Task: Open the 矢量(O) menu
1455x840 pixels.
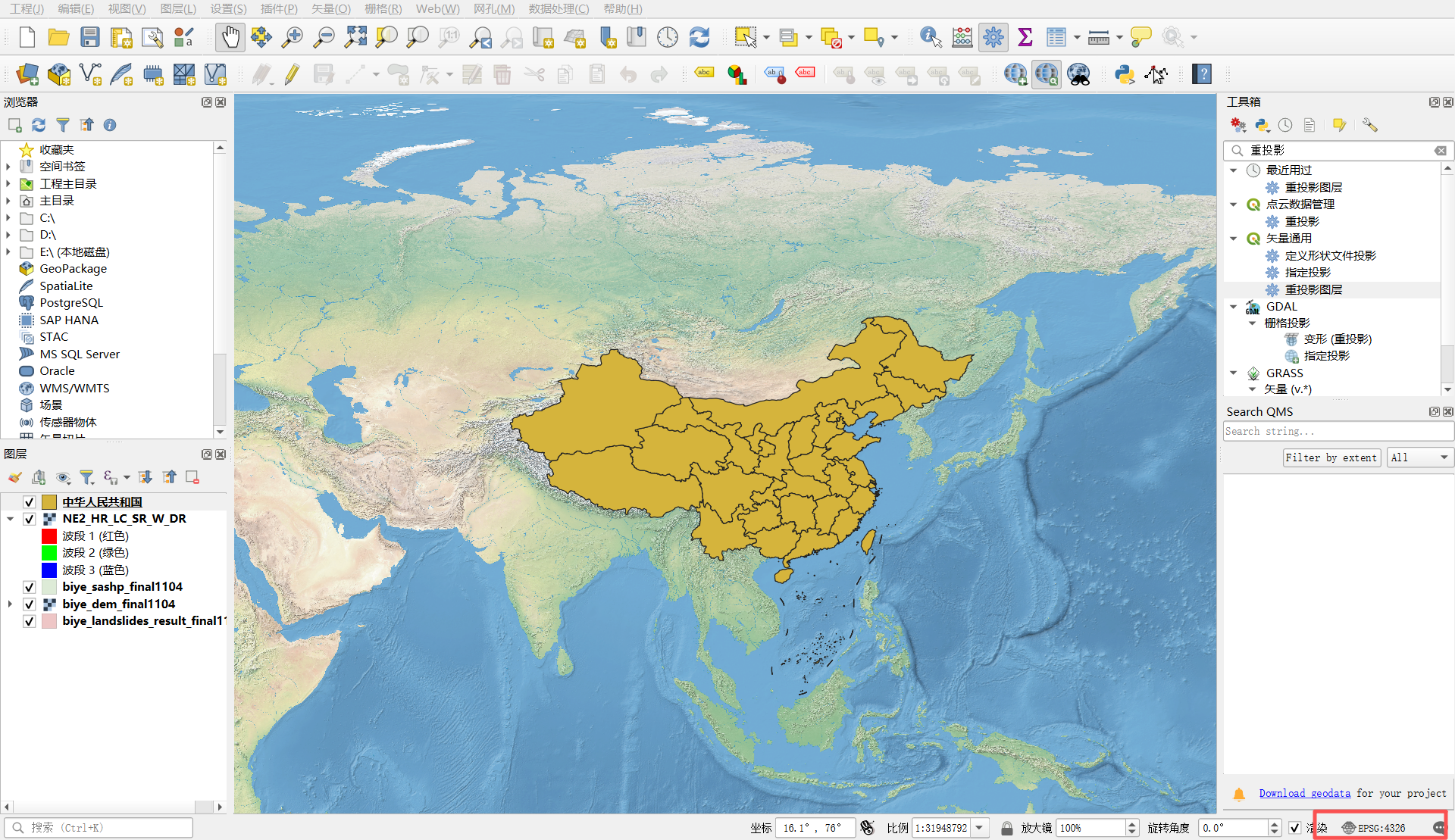Action: click(331, 8)
